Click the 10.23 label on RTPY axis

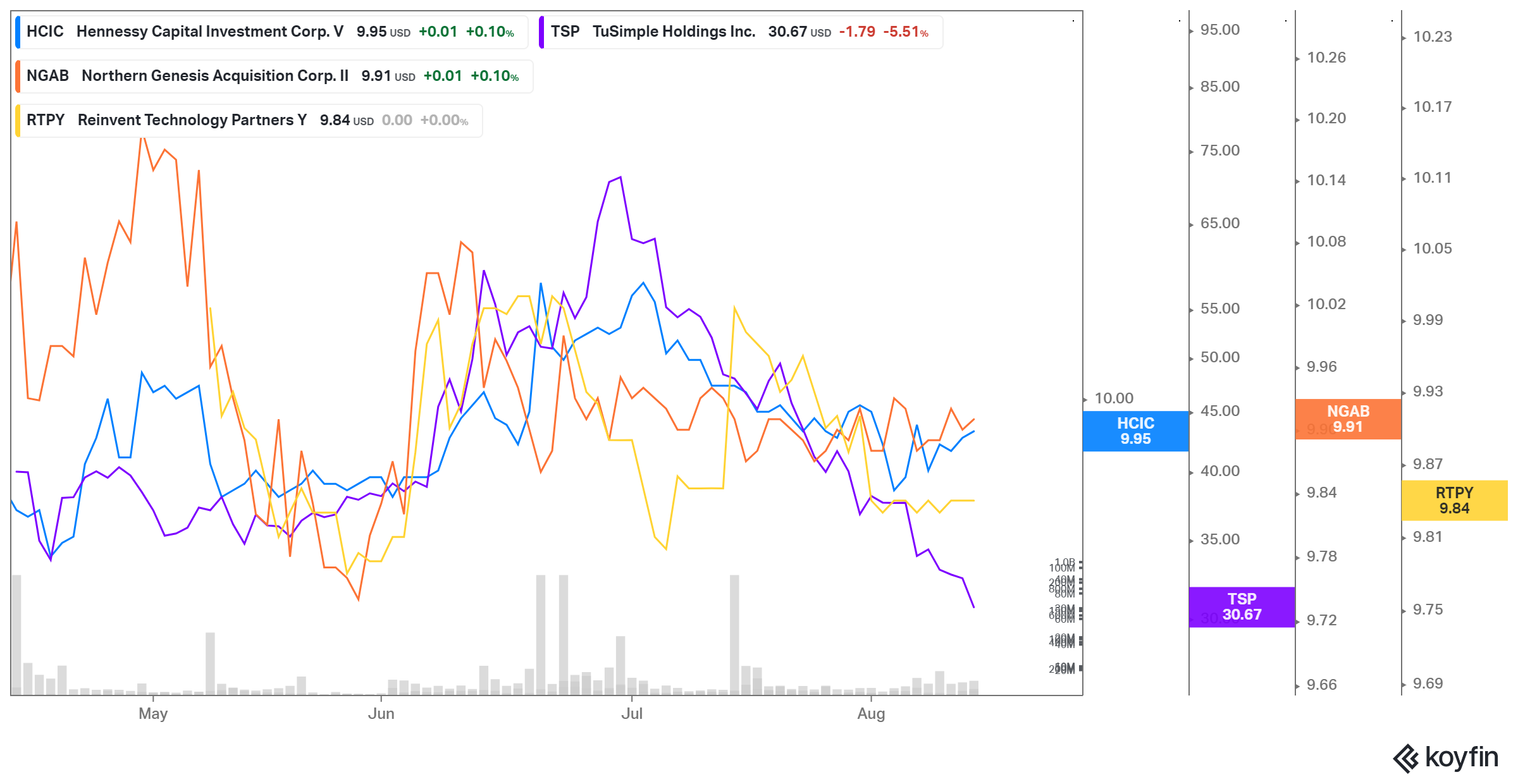[x=1433, y=37]
